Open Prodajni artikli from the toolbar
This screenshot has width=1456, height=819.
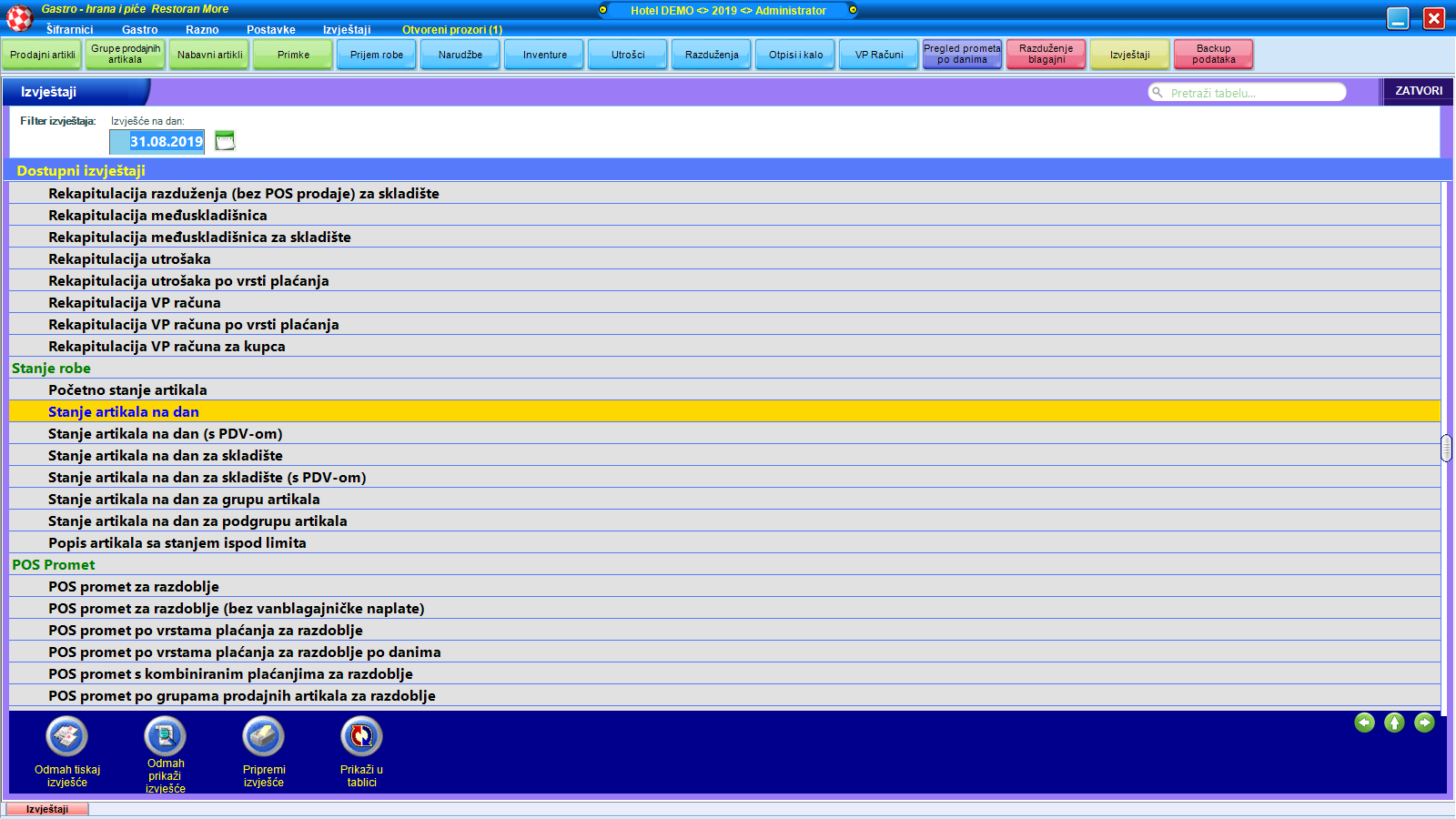(x=43, y=55)
